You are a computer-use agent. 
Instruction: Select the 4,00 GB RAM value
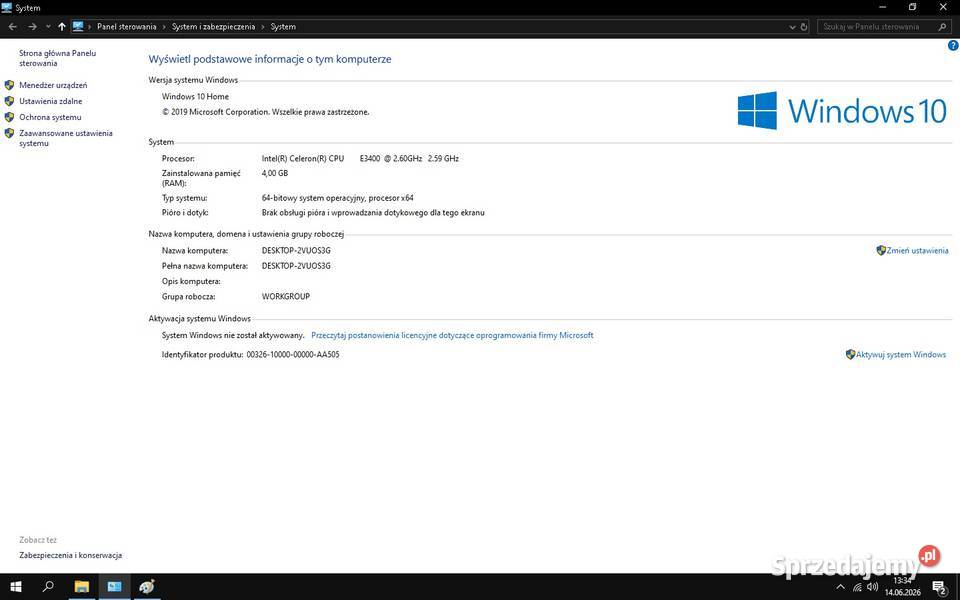(274, 173)
